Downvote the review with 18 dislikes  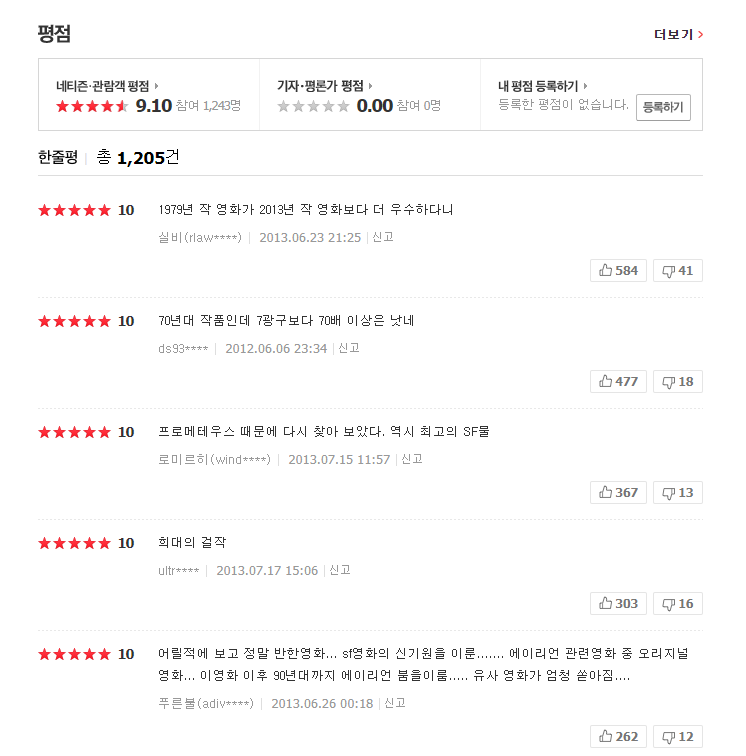[677, 382]
